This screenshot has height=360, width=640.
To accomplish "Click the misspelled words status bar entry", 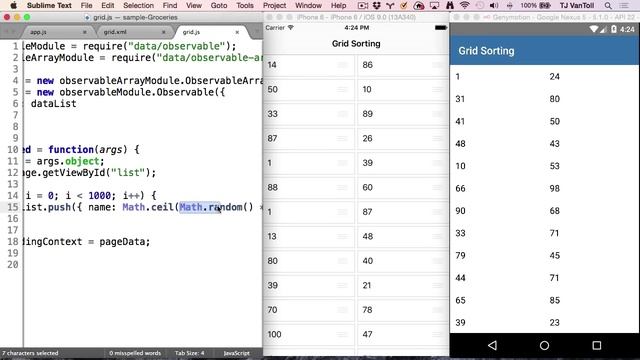I will 135,353.
